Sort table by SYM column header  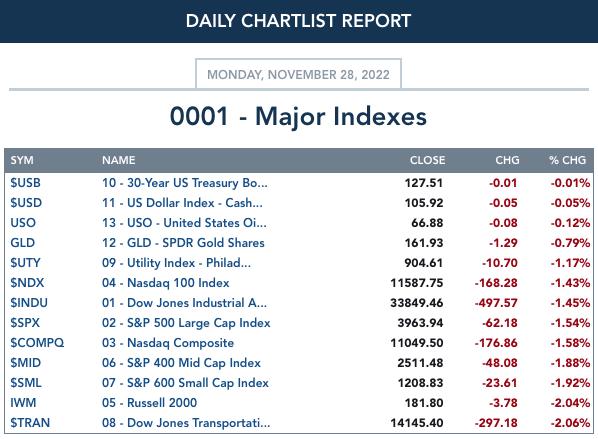22,160
